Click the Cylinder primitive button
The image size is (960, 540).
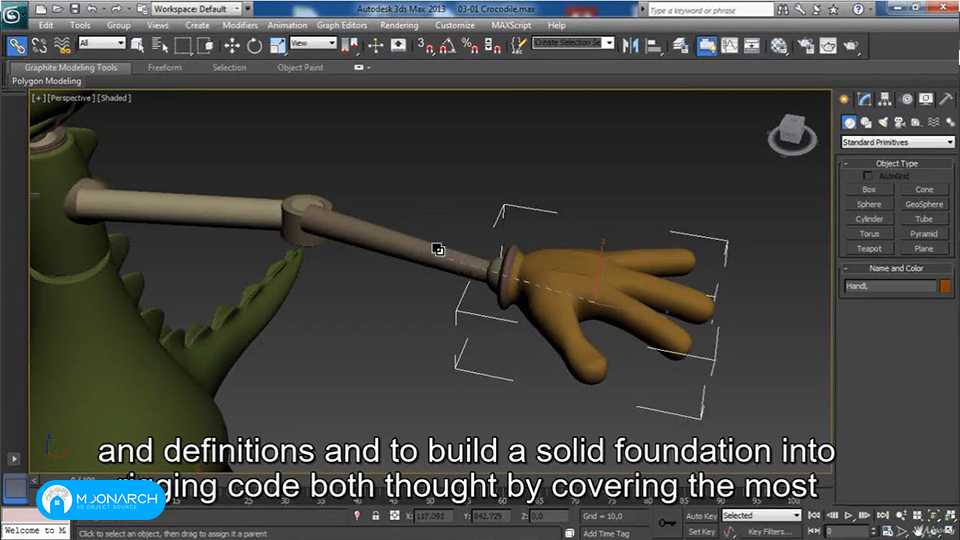coord(869,219)
